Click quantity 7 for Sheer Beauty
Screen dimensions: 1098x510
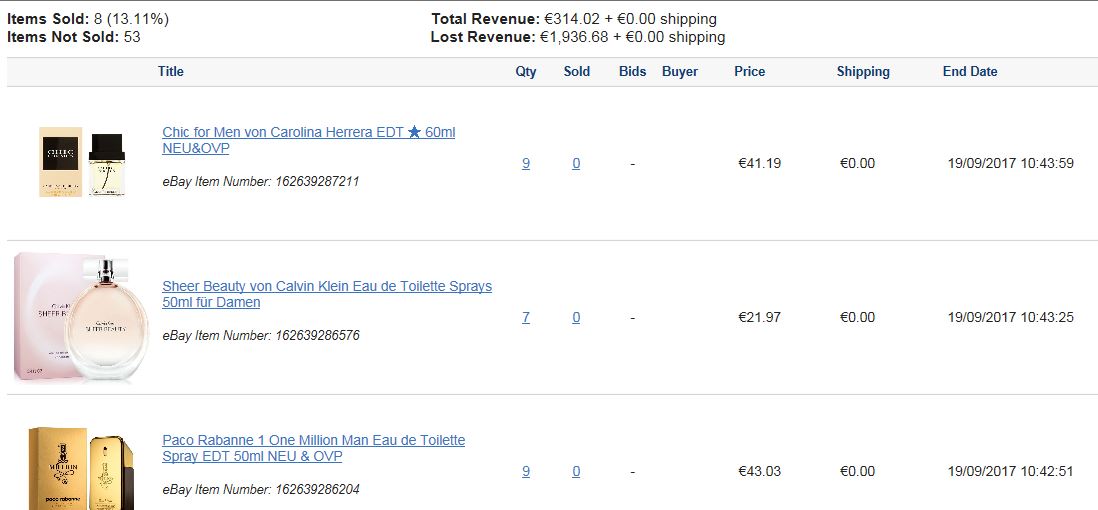tap(526, 317)
